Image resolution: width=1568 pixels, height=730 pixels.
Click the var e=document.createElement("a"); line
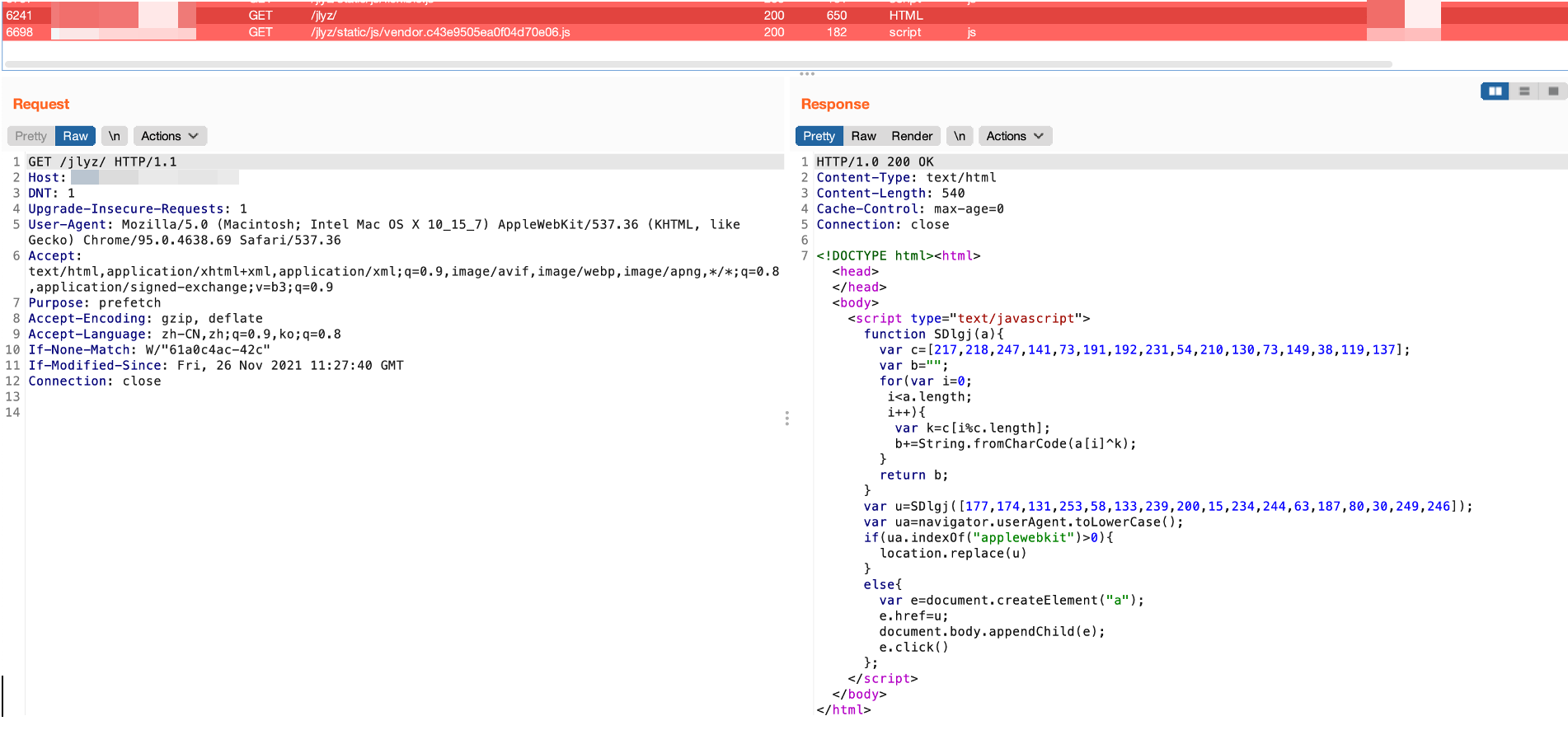point(1012,600)
